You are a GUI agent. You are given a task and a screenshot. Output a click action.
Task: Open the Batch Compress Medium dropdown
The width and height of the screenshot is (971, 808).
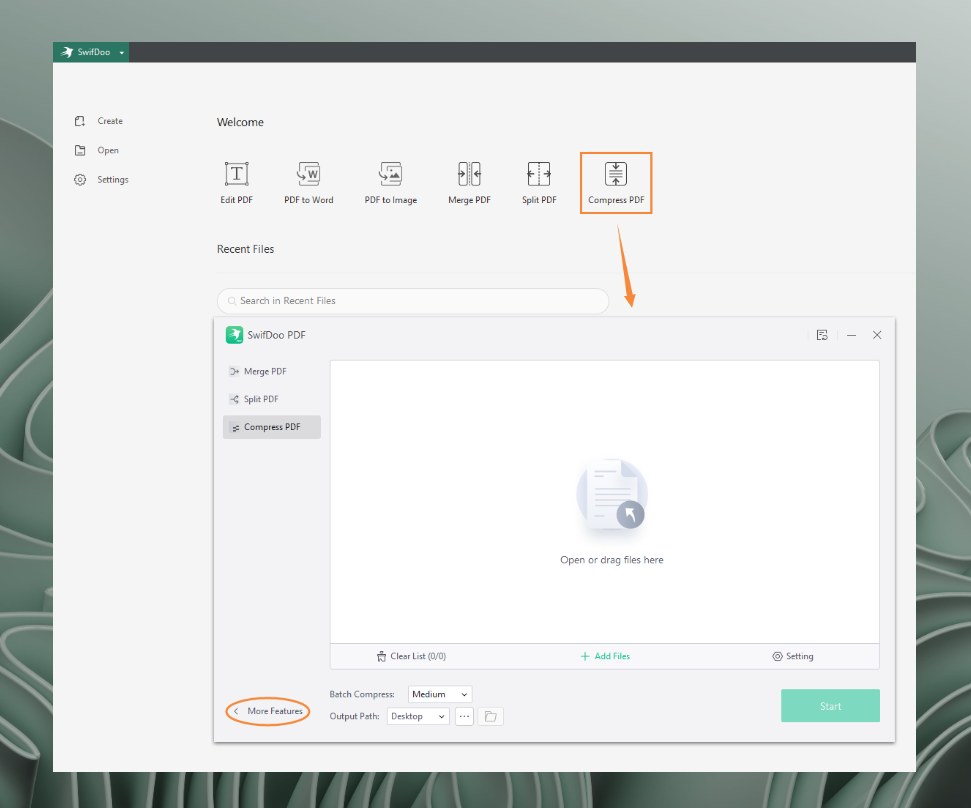click(x=440, y=695)
